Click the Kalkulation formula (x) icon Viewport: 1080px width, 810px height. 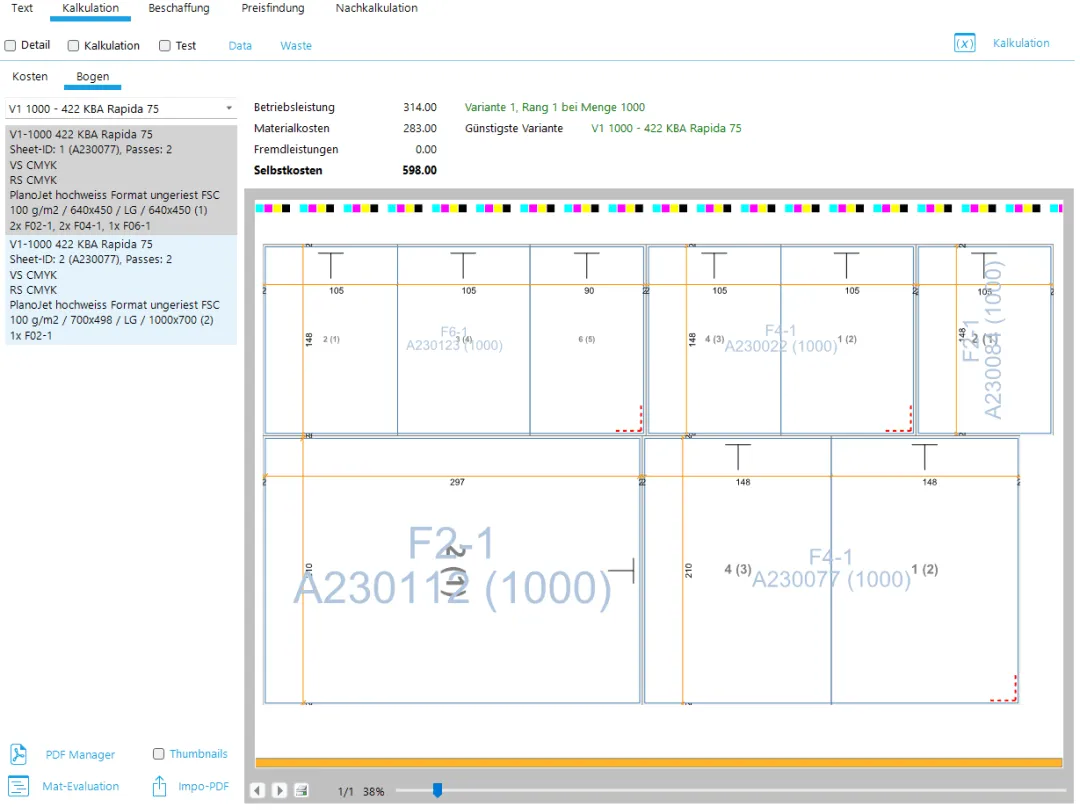tap(964, 44)
